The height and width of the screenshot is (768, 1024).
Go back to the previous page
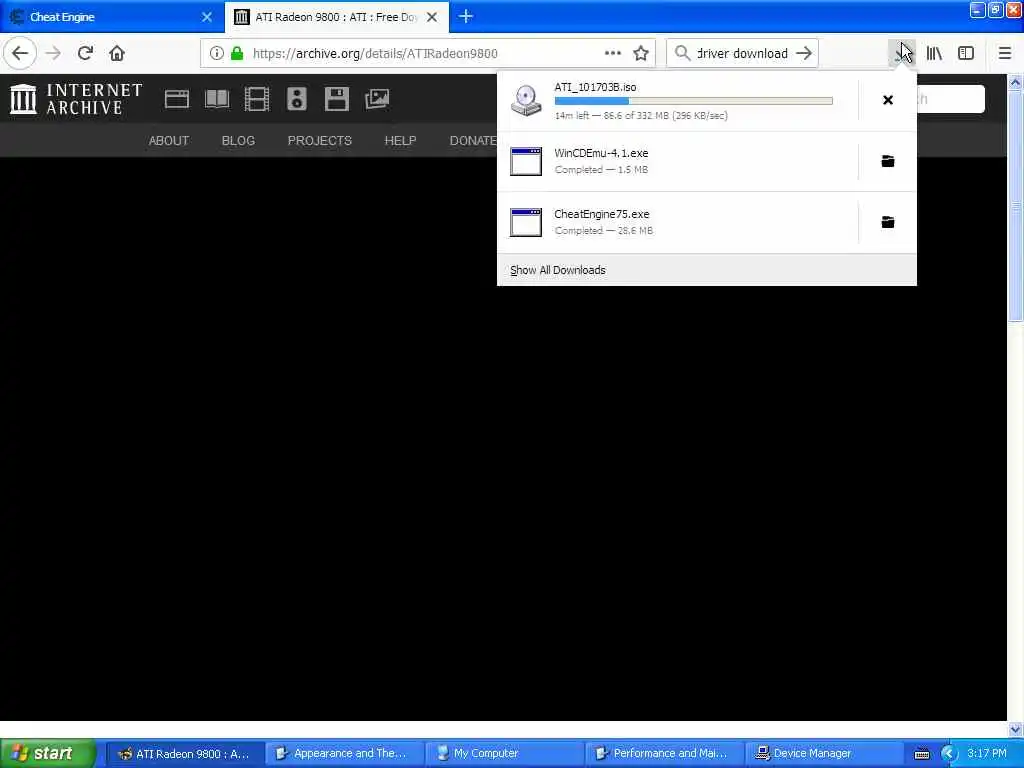[x=20, y=54]
